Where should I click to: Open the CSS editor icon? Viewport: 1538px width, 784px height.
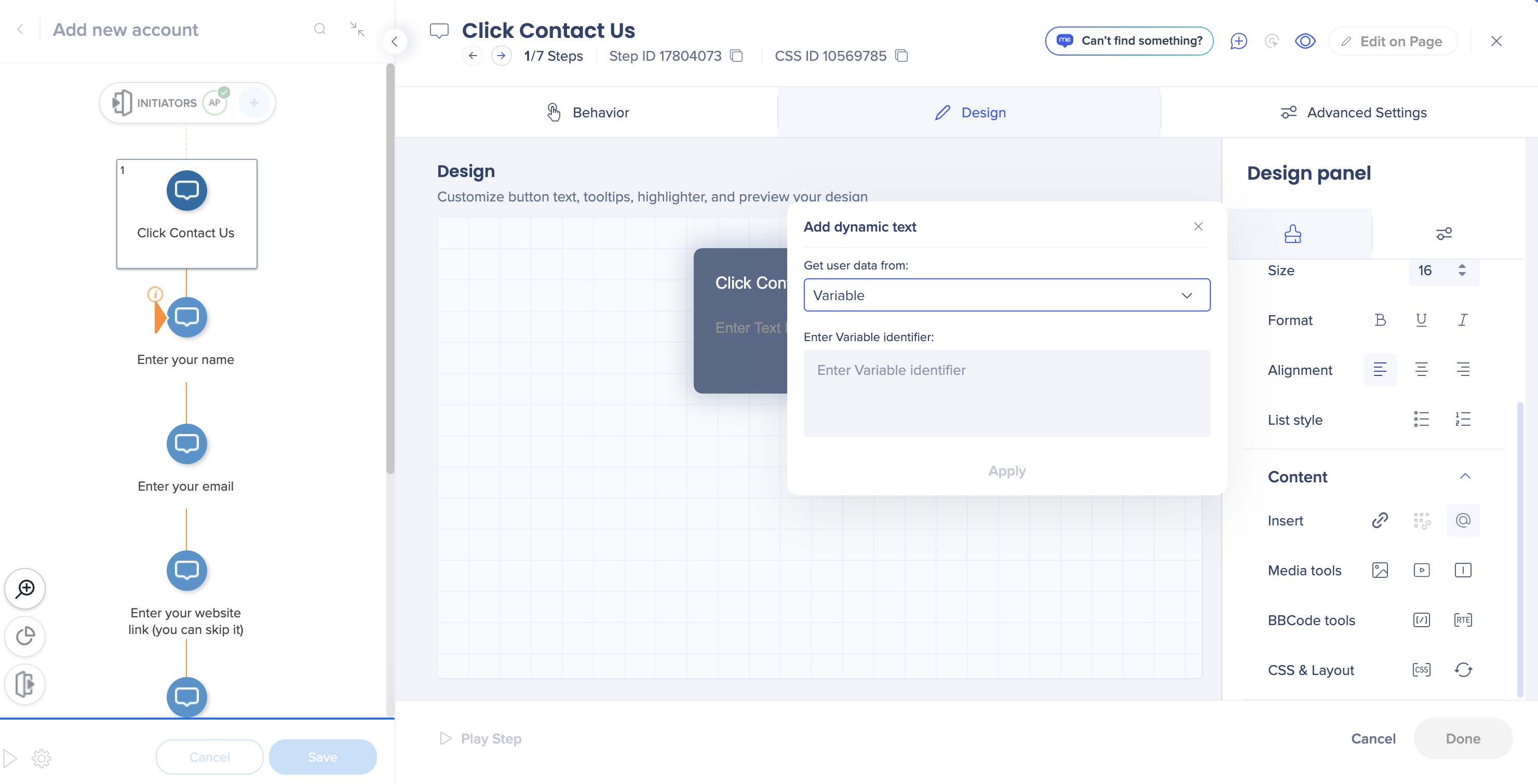click(x=1422, y=670)
